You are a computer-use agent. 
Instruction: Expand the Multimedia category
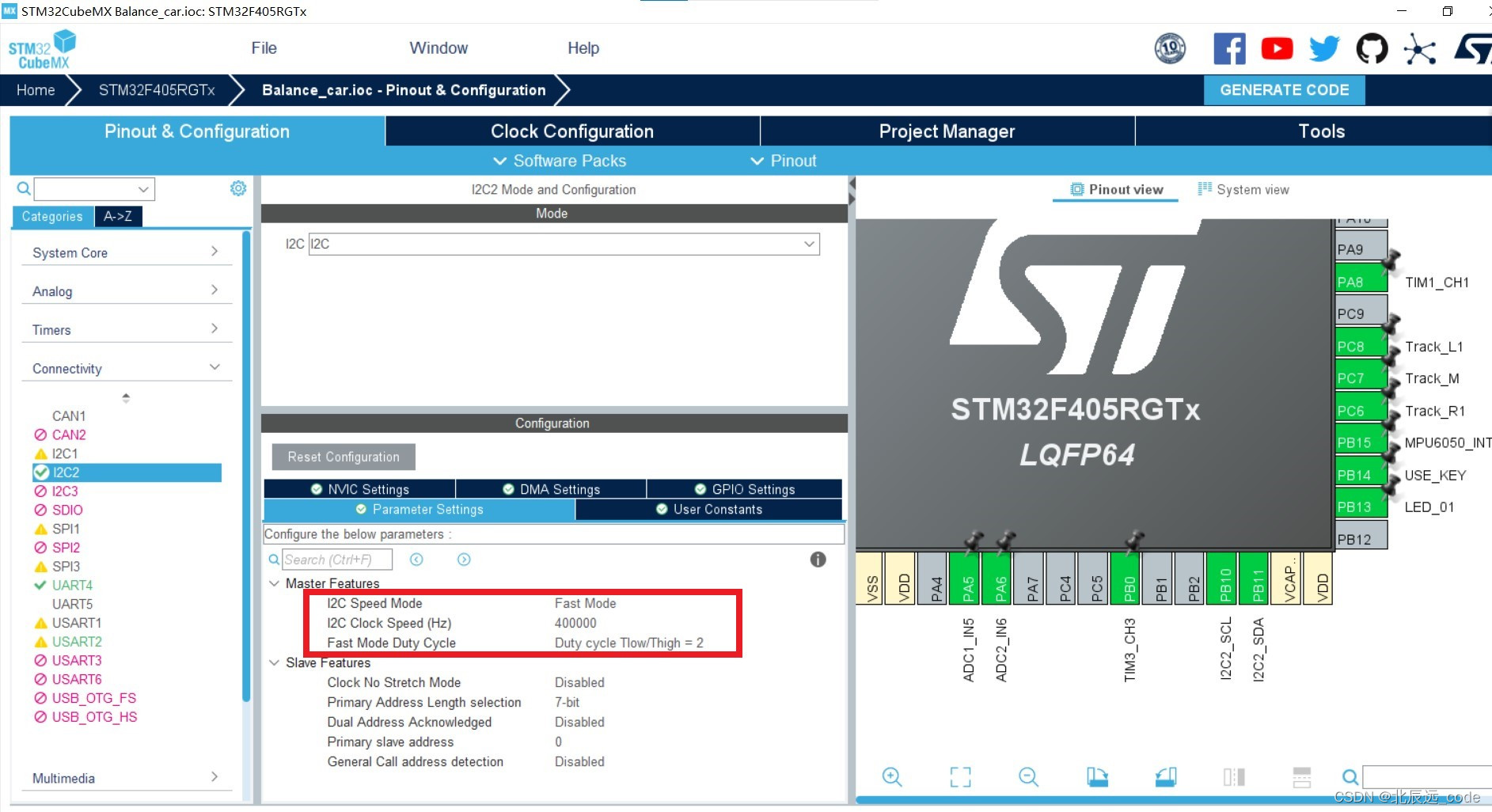coord(126,778)
